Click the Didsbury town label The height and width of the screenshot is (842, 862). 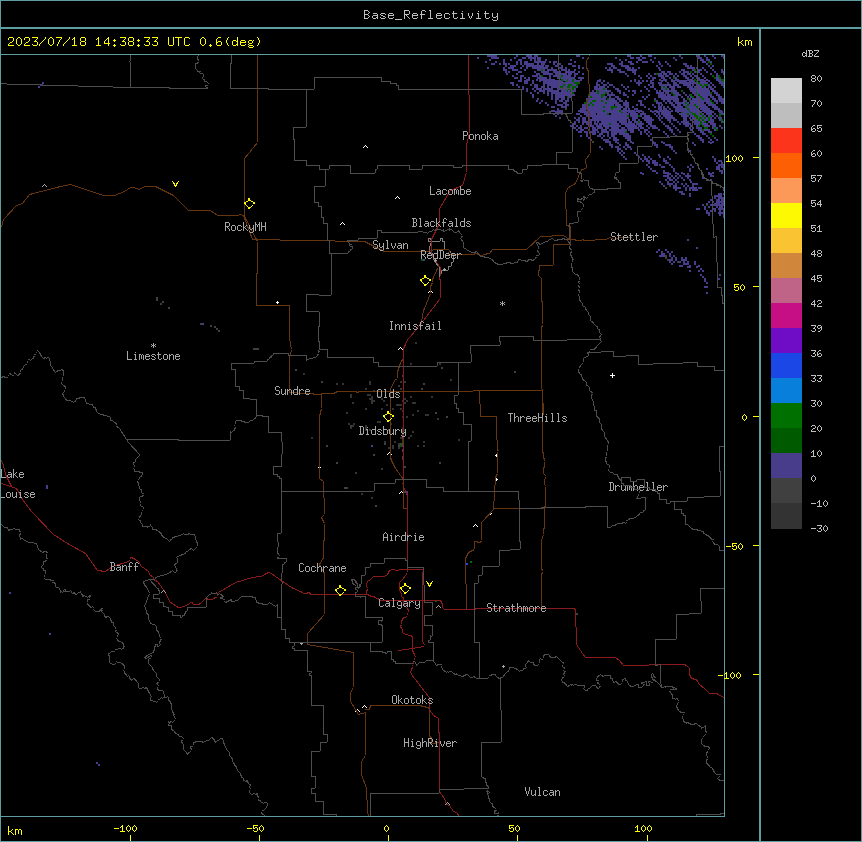(383, 431)
